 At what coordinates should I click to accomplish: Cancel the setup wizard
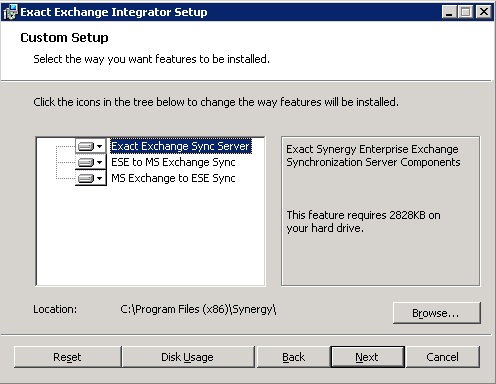442,357
